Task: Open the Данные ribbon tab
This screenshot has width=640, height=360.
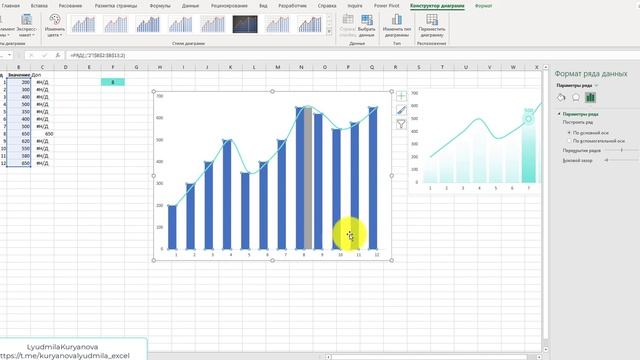Action: point(190,6)
